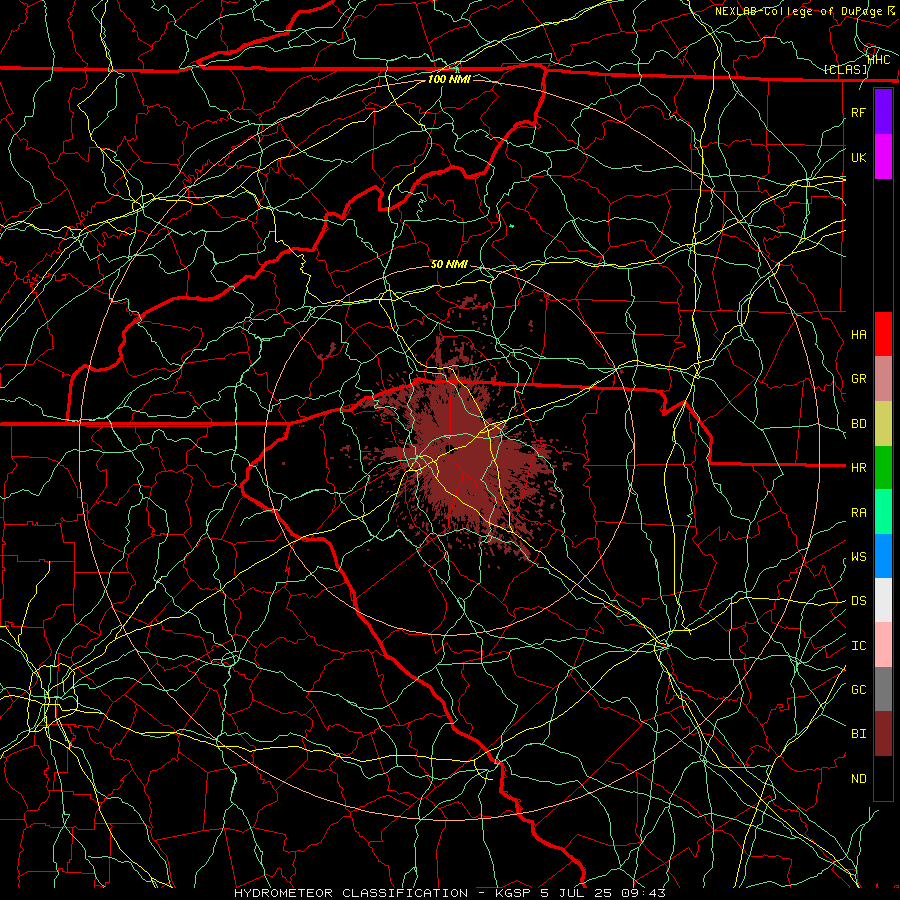Click the RF legend label
Viewport: 900px width, 900px height.
pyautogui.click(x=858, y=112)
